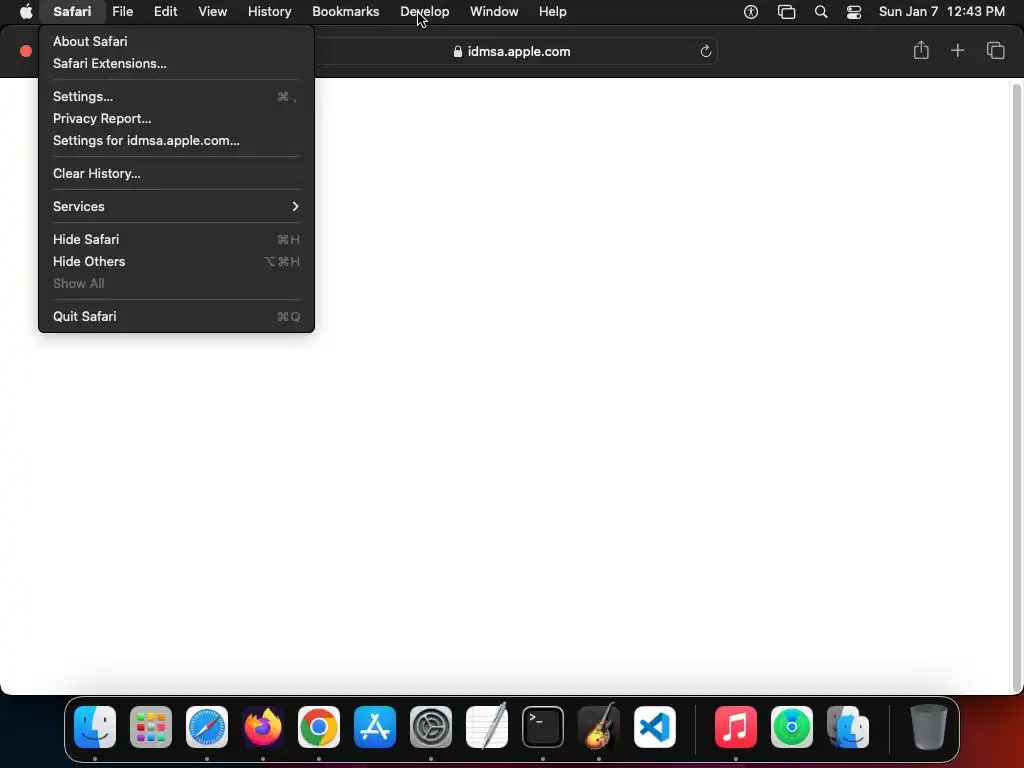Open the View menu
Viewport: 1024px width, 768px height.
tap(213, 12)
